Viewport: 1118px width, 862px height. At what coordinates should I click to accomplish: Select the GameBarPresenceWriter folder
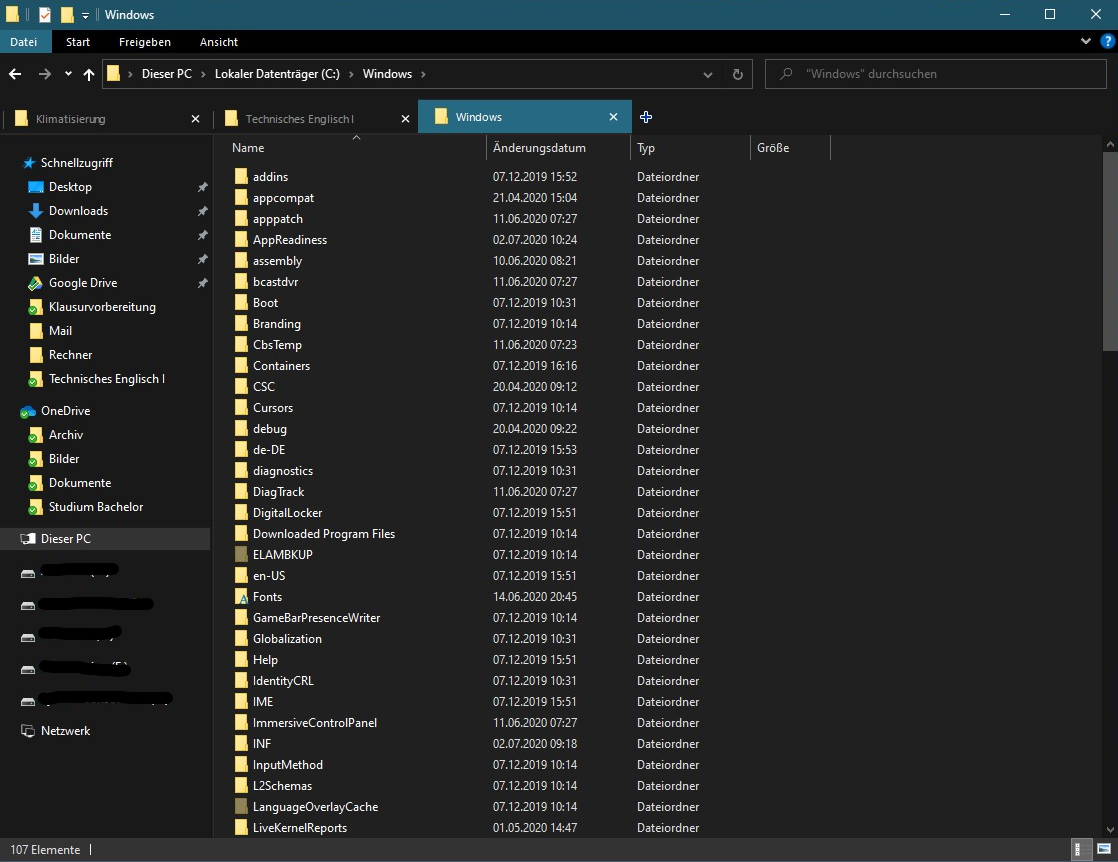pyautogui.click(x=317, y=617)
